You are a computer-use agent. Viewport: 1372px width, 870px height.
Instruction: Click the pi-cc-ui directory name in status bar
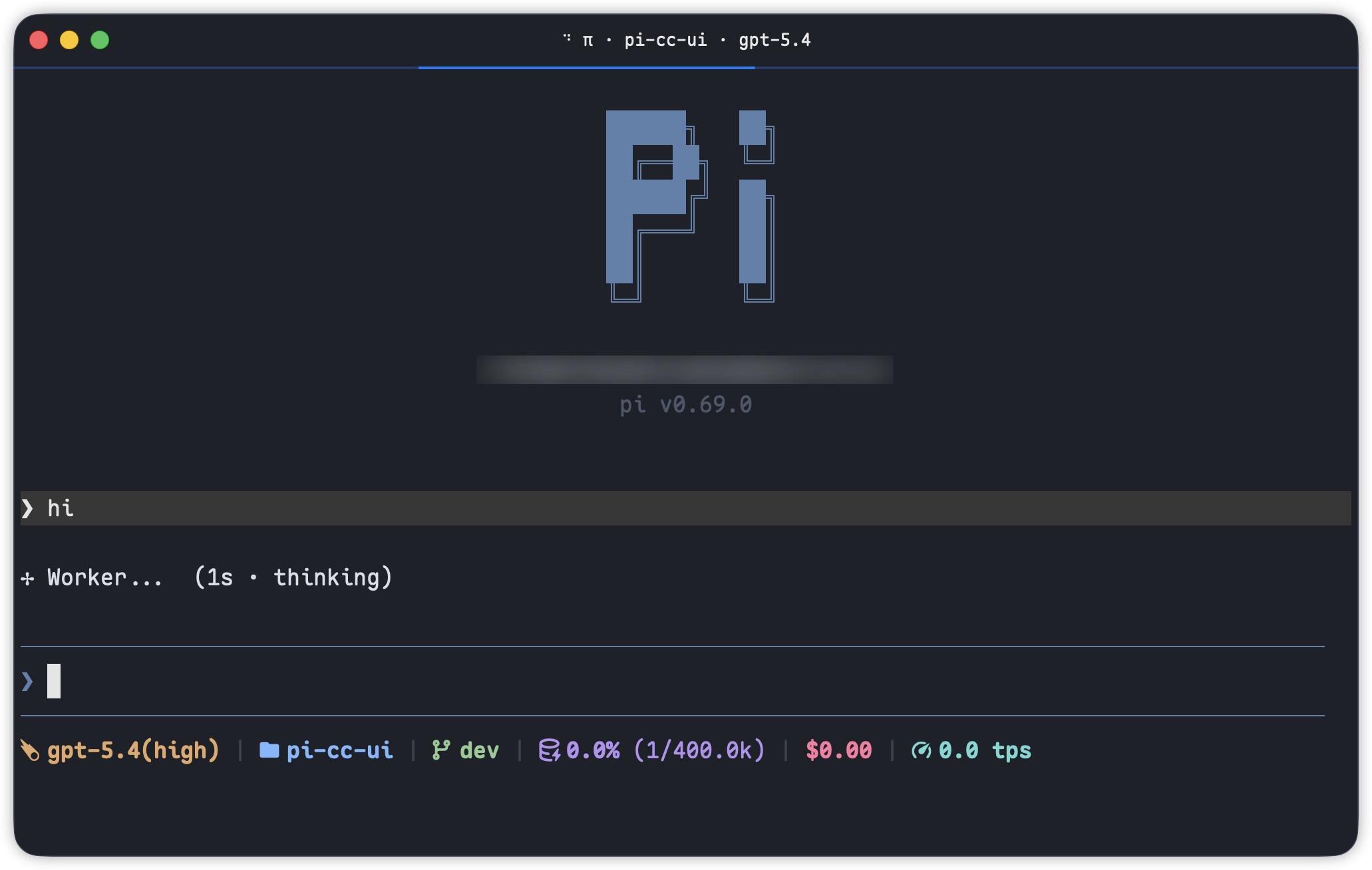[x=339, y=750]
